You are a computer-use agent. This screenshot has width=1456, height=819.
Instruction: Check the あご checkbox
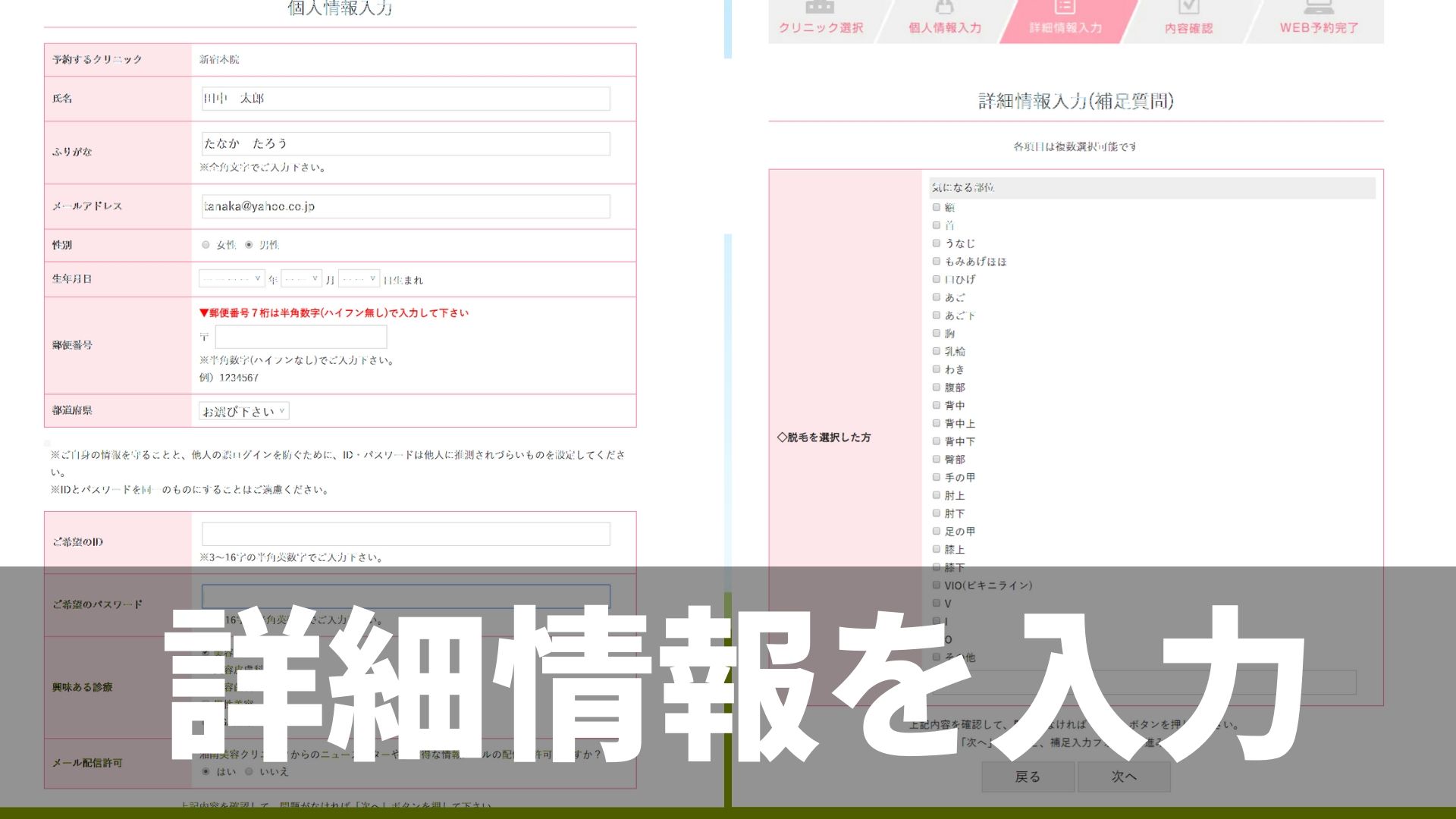click(937, 297)
